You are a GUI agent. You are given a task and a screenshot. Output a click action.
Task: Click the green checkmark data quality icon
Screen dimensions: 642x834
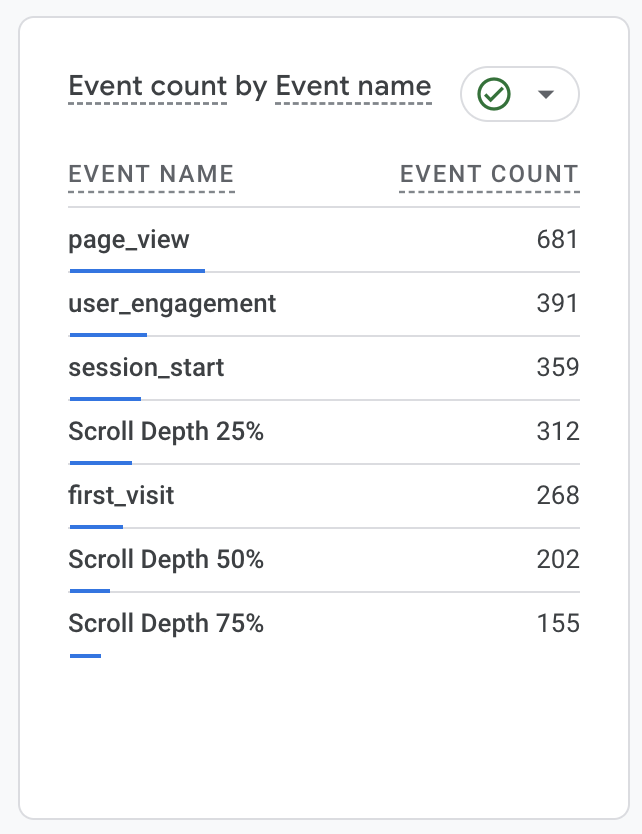click(494, 94)
